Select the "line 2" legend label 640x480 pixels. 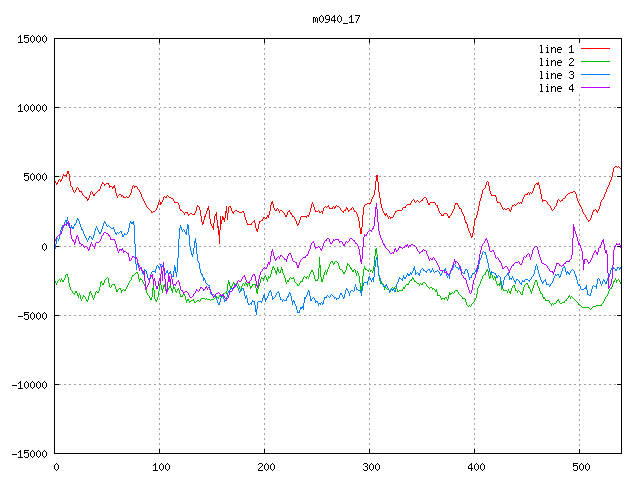click(556, 62)
